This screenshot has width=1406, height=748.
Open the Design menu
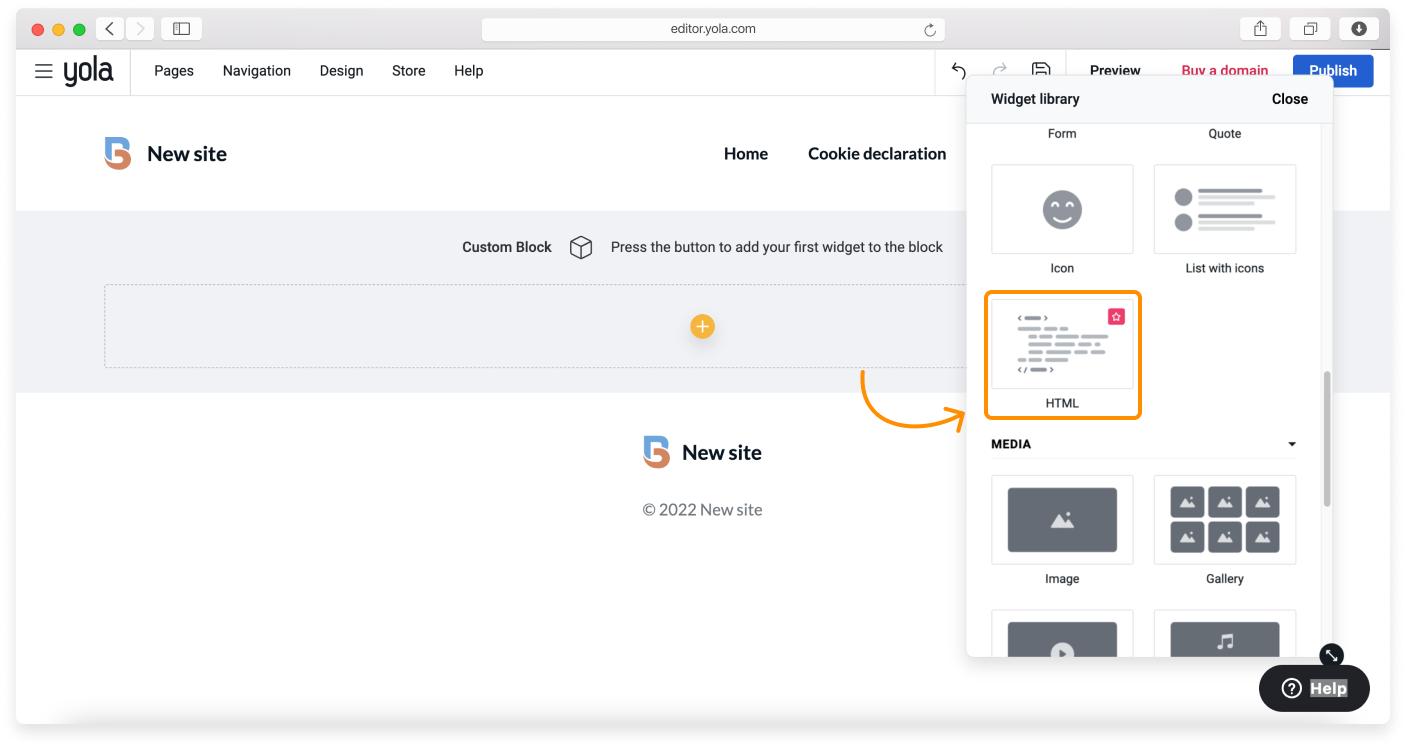pos(341,71)
